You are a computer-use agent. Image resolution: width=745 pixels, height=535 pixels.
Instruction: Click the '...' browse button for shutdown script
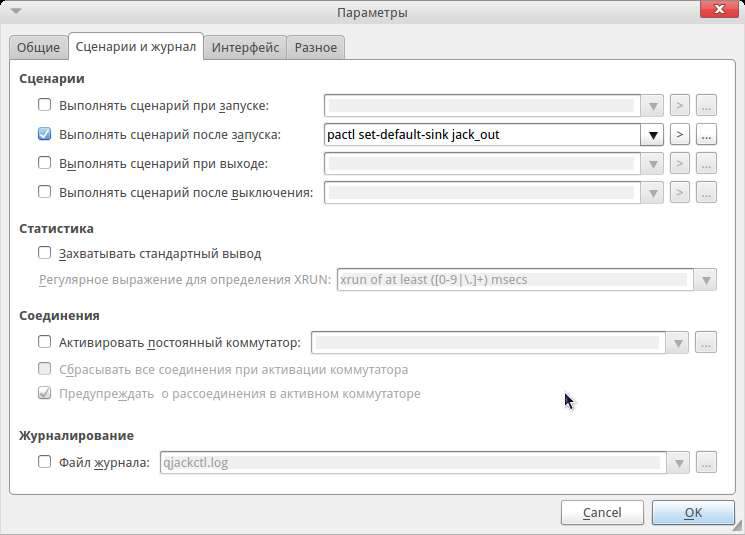[707, 192]
